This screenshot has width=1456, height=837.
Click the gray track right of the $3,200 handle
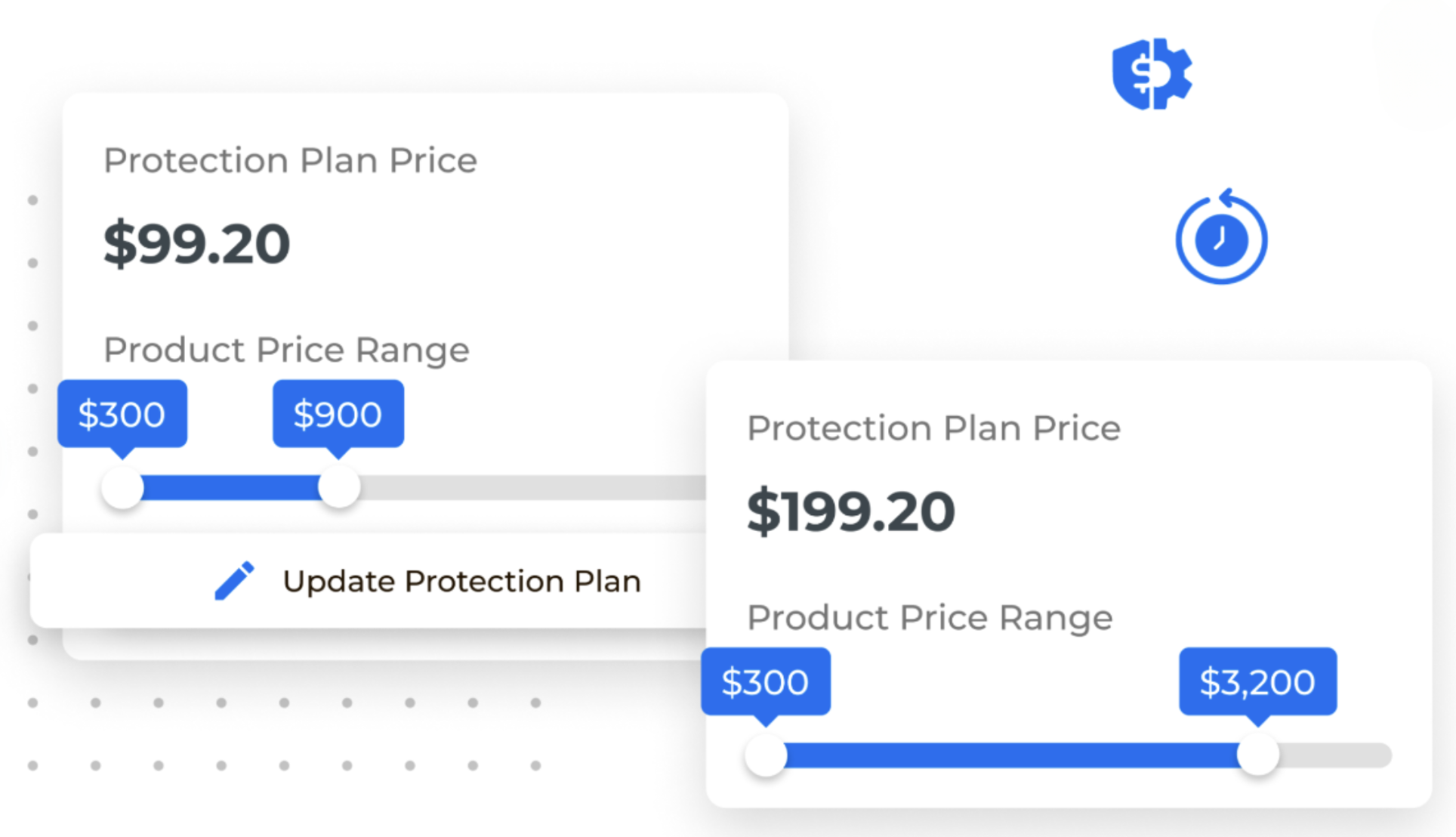(1335, 755)
